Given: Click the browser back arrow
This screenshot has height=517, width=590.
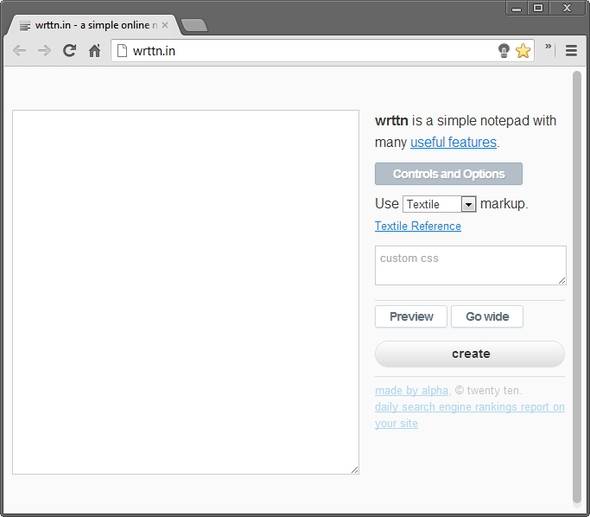Looking at the screenshot, I should 19,50.
